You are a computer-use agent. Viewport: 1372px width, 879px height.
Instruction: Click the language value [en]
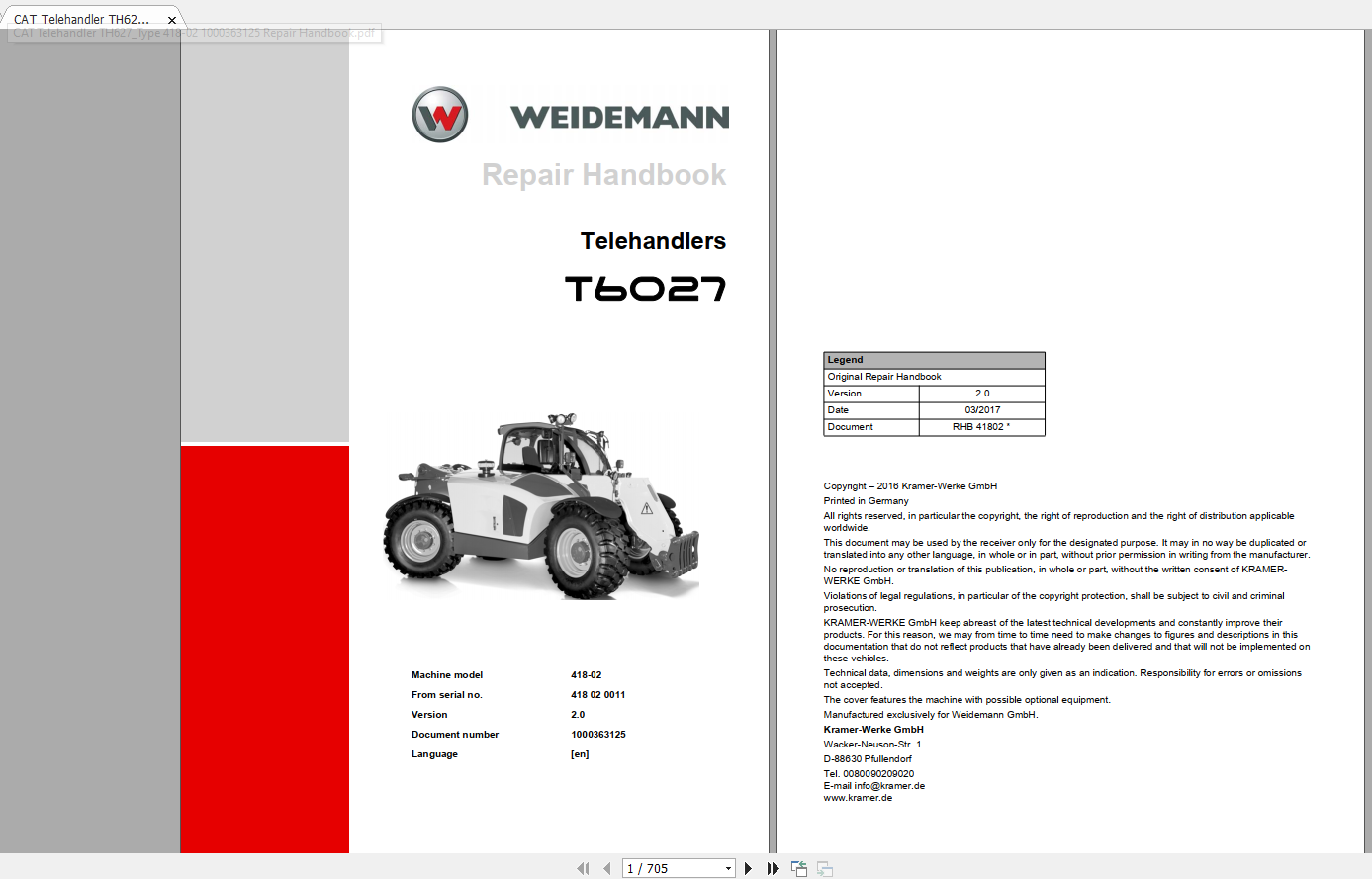pos(580,754)
